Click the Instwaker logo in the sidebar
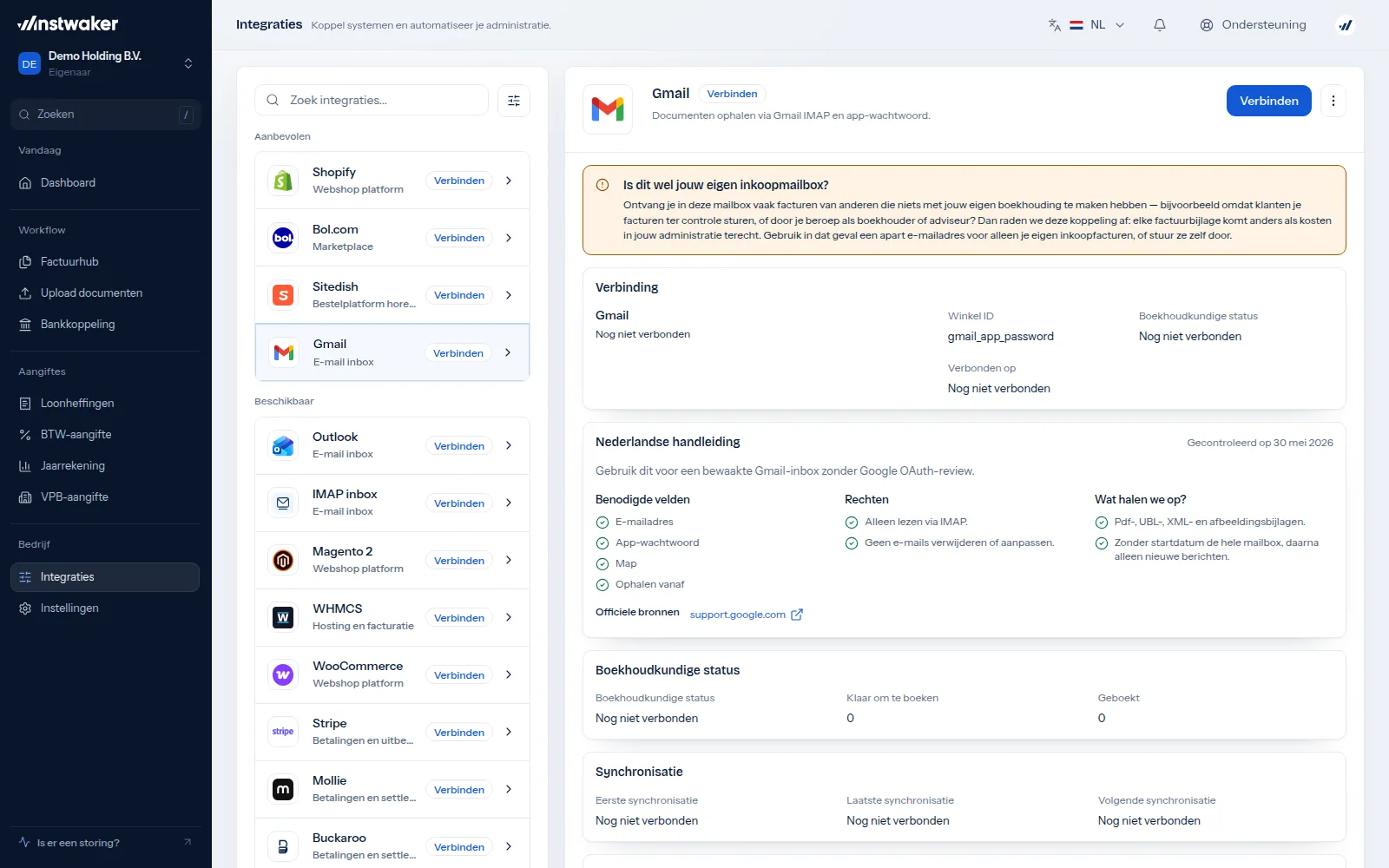This screenshot has height=868, width=1389. (68, 23)
